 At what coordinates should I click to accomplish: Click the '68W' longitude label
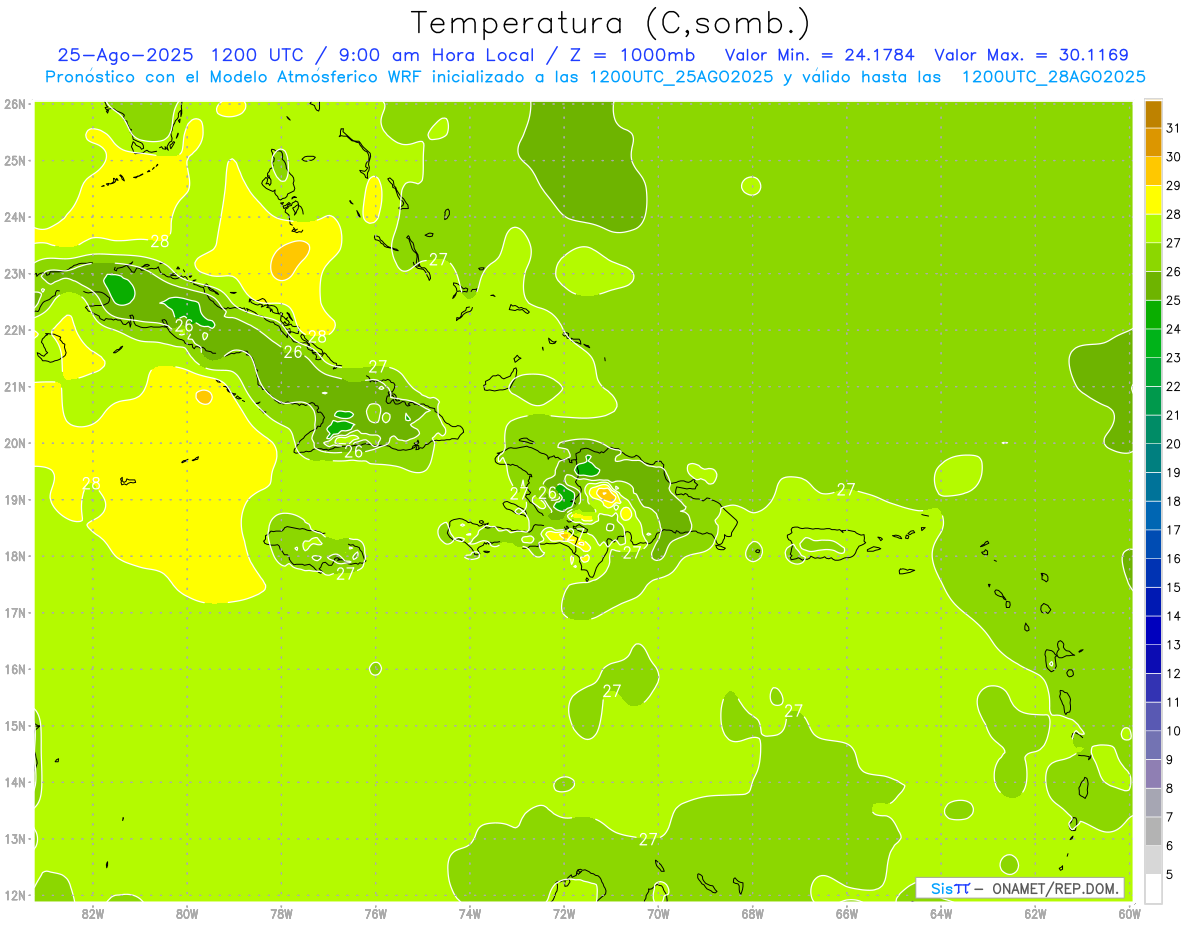[752, 913]
